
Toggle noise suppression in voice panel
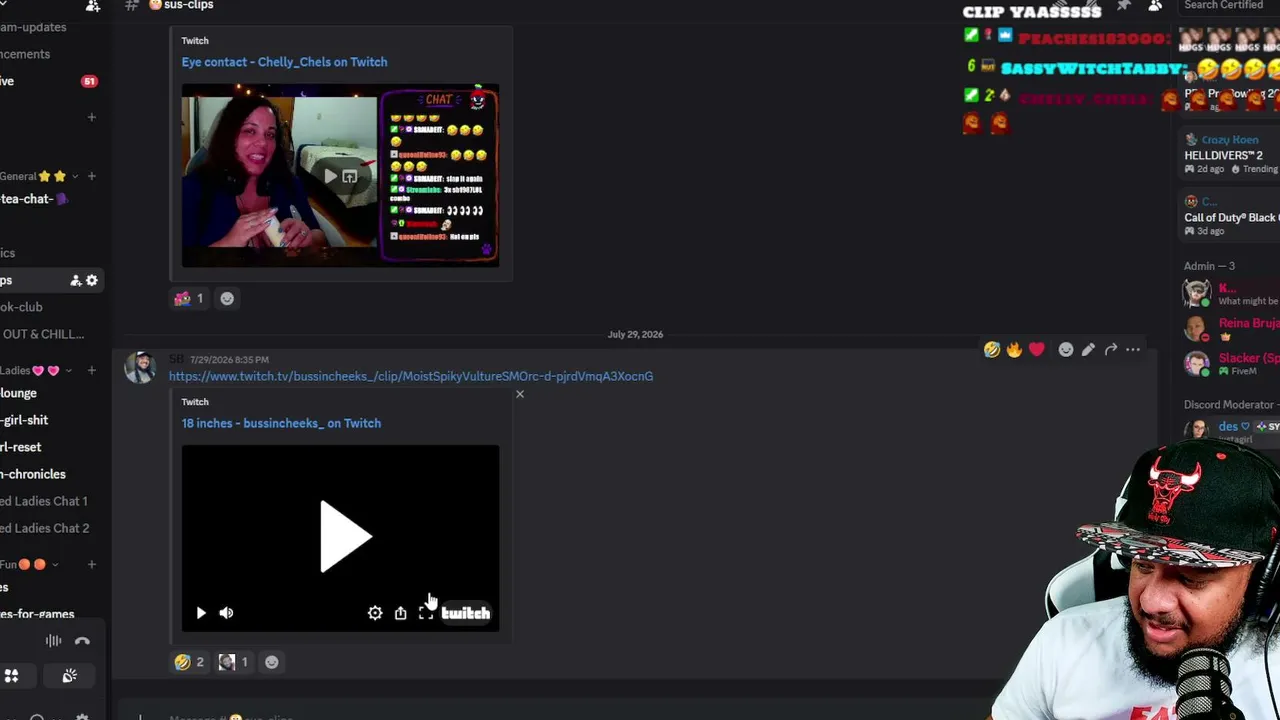(x=53, y=641)
